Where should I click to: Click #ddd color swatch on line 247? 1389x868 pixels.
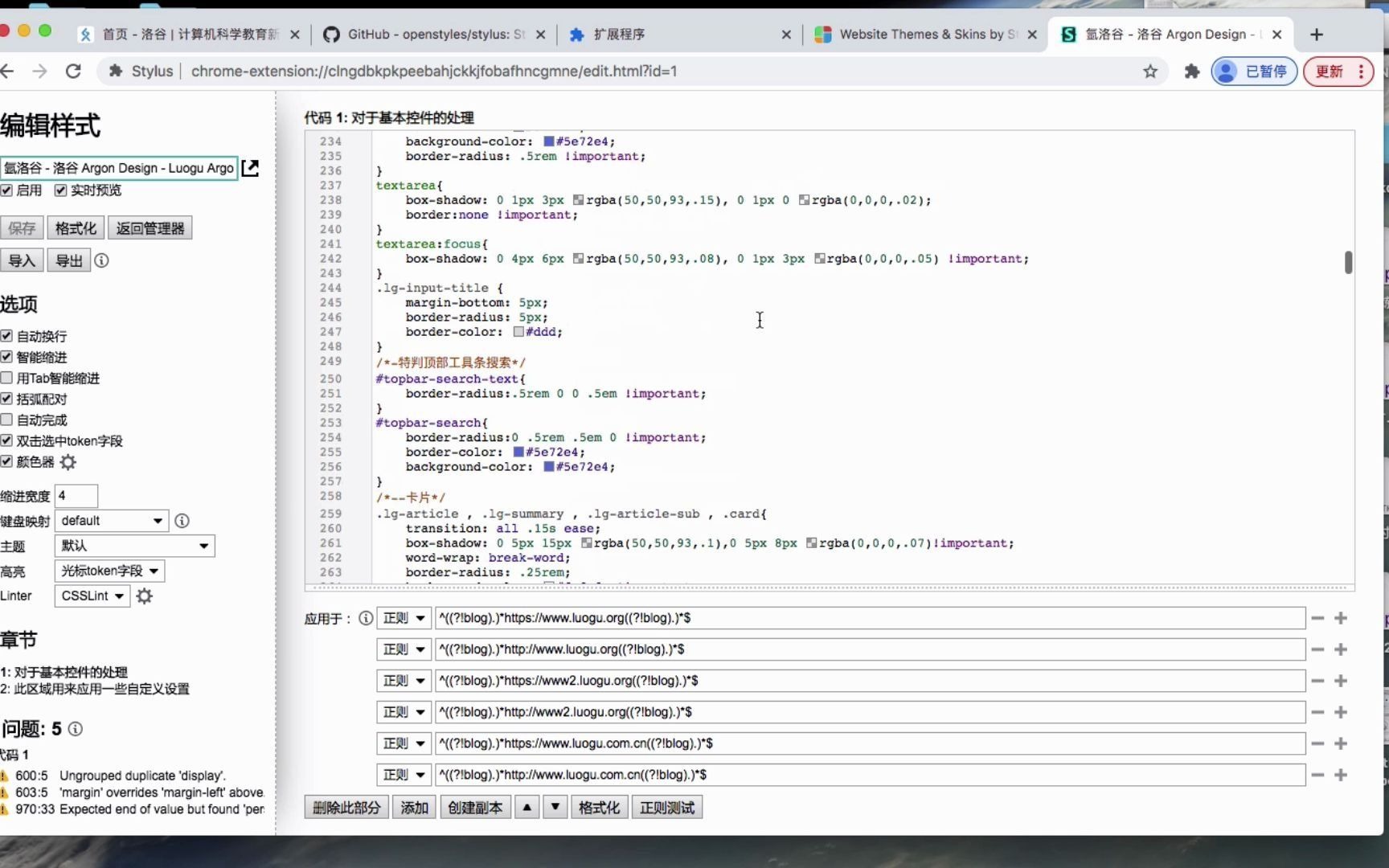tap(518, 332)
